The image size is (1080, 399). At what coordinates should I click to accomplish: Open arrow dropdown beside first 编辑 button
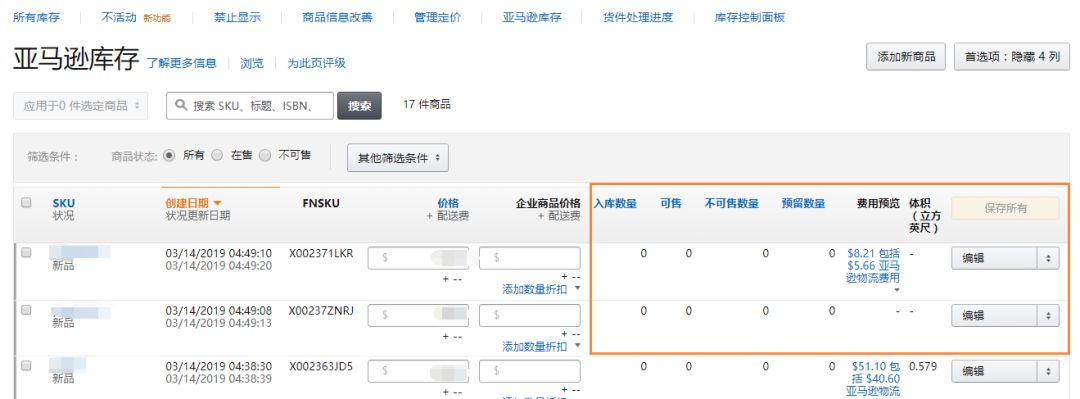(1048, 258)
